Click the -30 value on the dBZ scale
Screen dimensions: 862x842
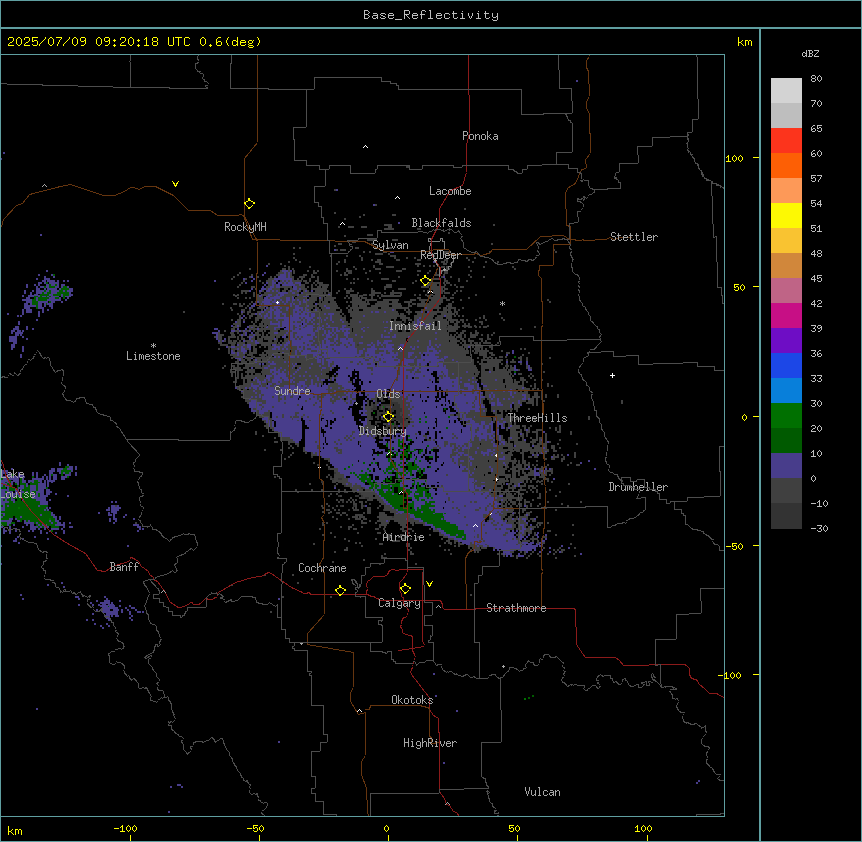[x=819, y=528]
